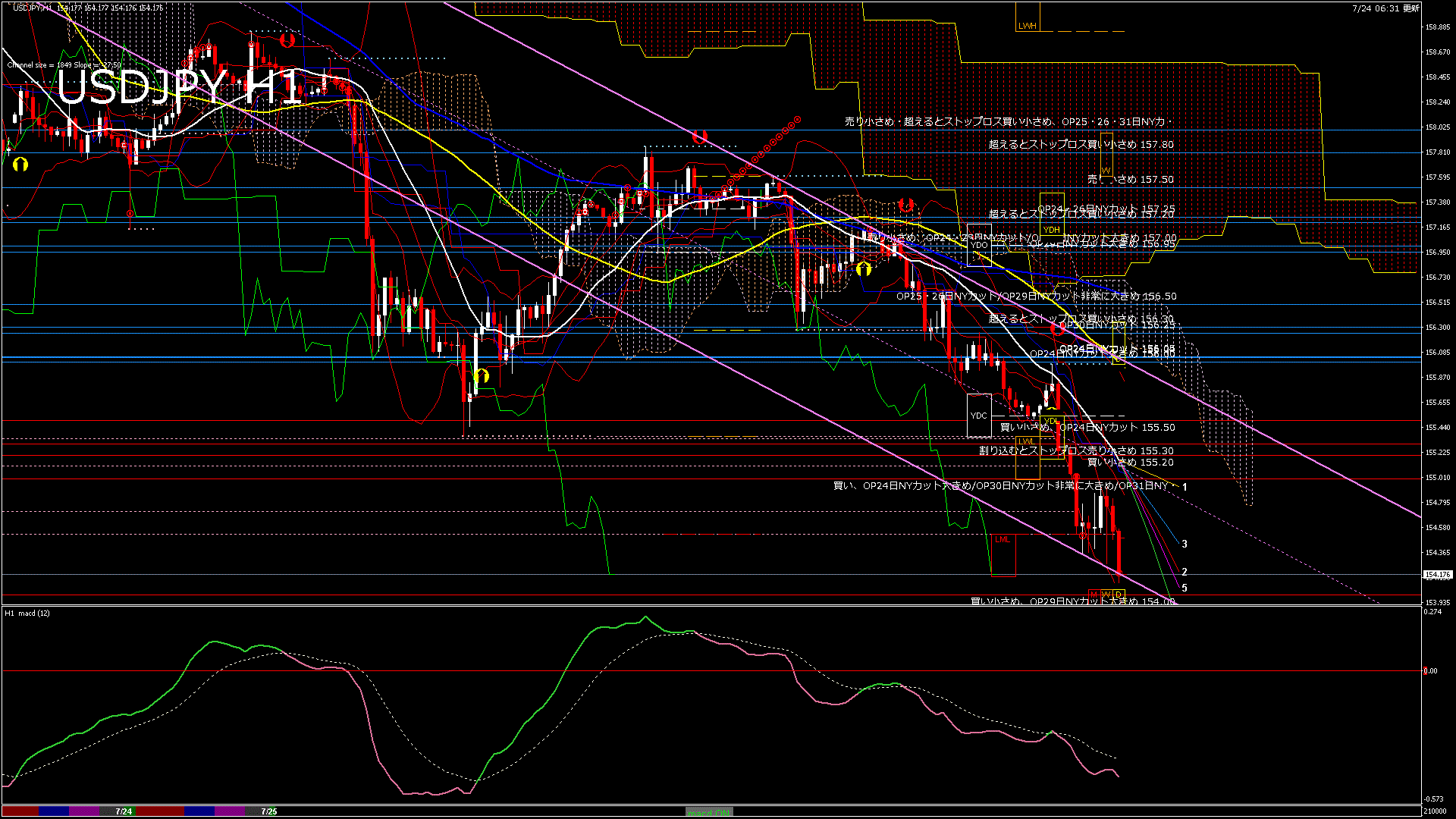The image size is (1456, 819).
Task: Click yellow up-arrow signal at far left
Action: (20, 164)
